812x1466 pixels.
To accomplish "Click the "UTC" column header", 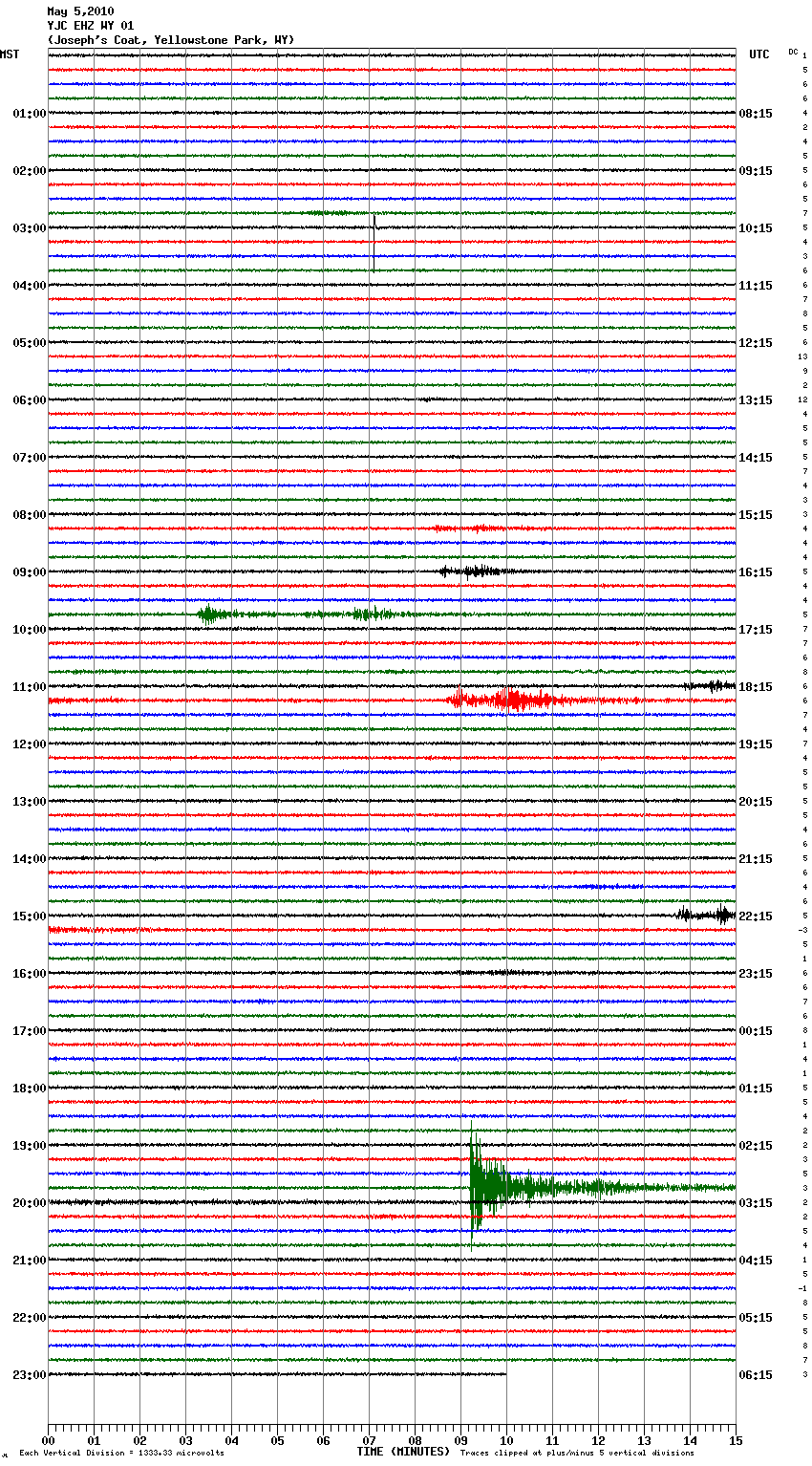I will click(x=759, y=54).
